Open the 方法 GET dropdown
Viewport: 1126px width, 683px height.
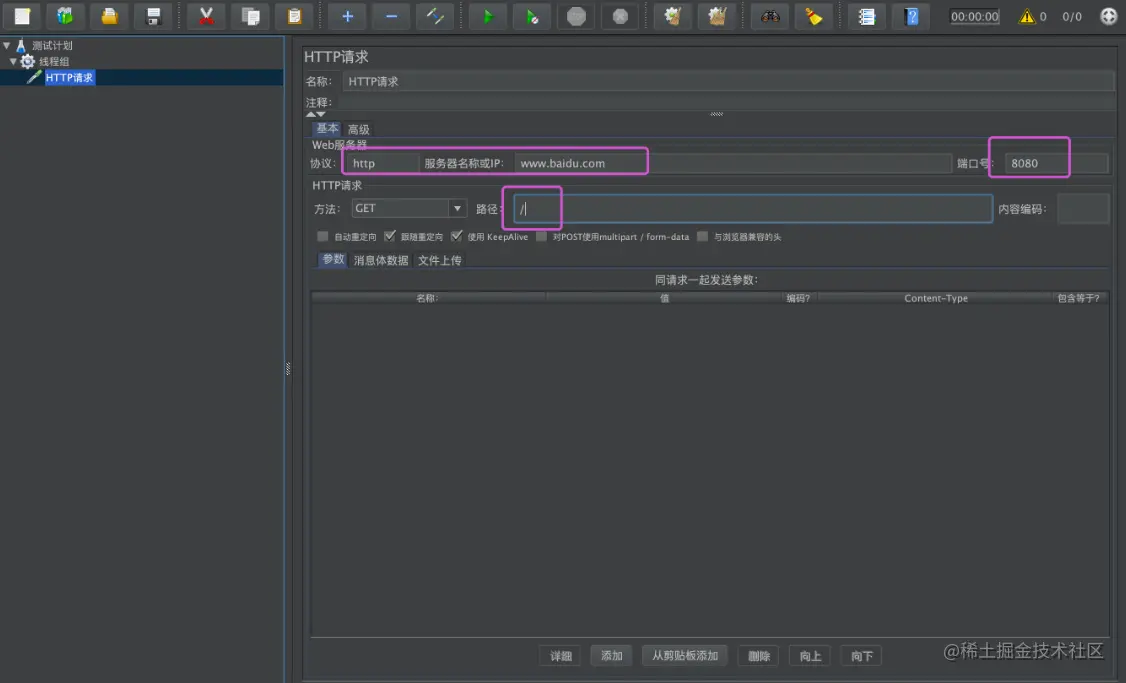click(x=409, y=208)
